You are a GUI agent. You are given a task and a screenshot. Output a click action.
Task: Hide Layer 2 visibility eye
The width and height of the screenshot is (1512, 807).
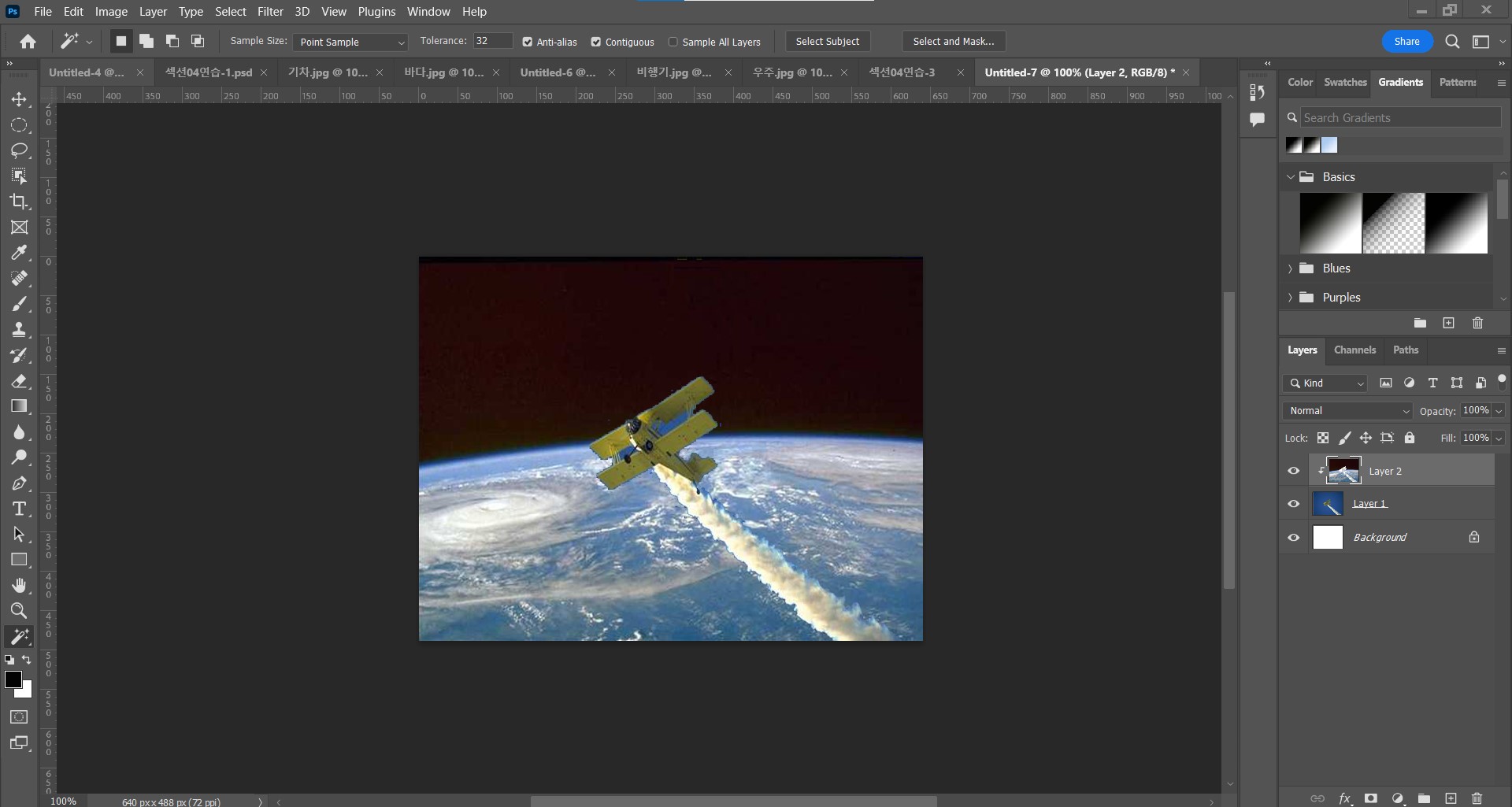(1293, 471)
